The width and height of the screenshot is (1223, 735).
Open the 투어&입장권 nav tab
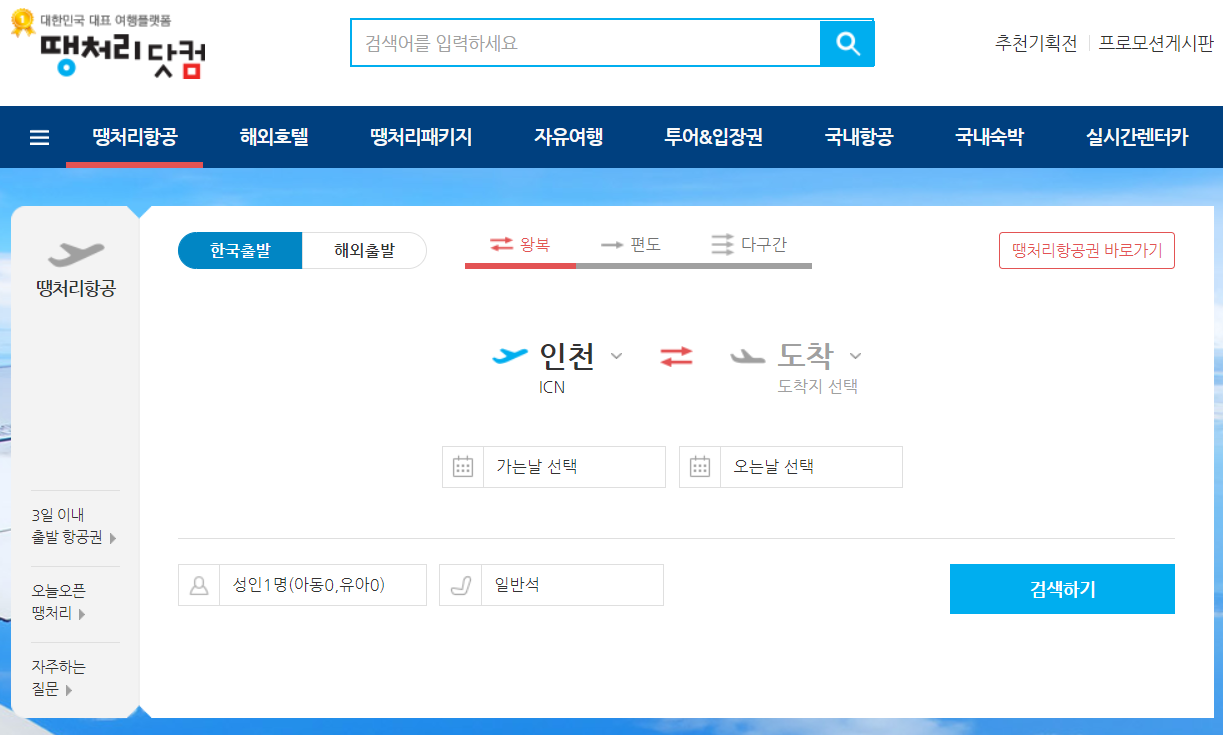714,138
